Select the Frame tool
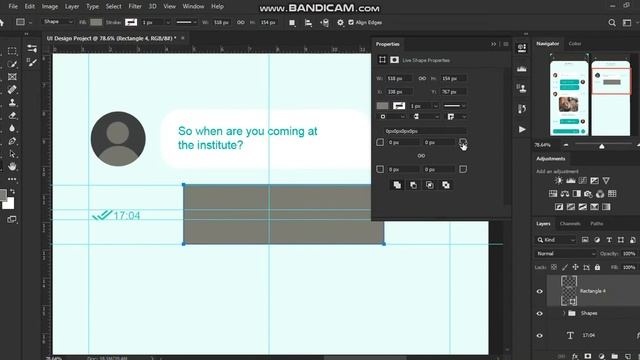 [12, 77]
